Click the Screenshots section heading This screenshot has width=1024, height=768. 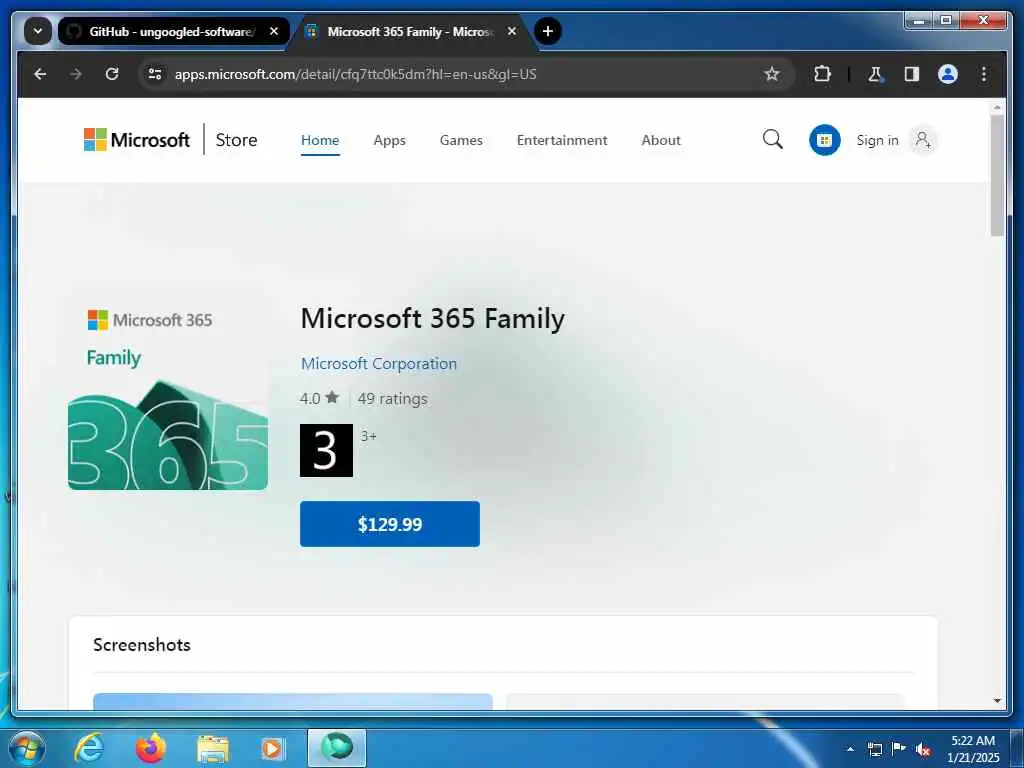[x=142, y=645]
